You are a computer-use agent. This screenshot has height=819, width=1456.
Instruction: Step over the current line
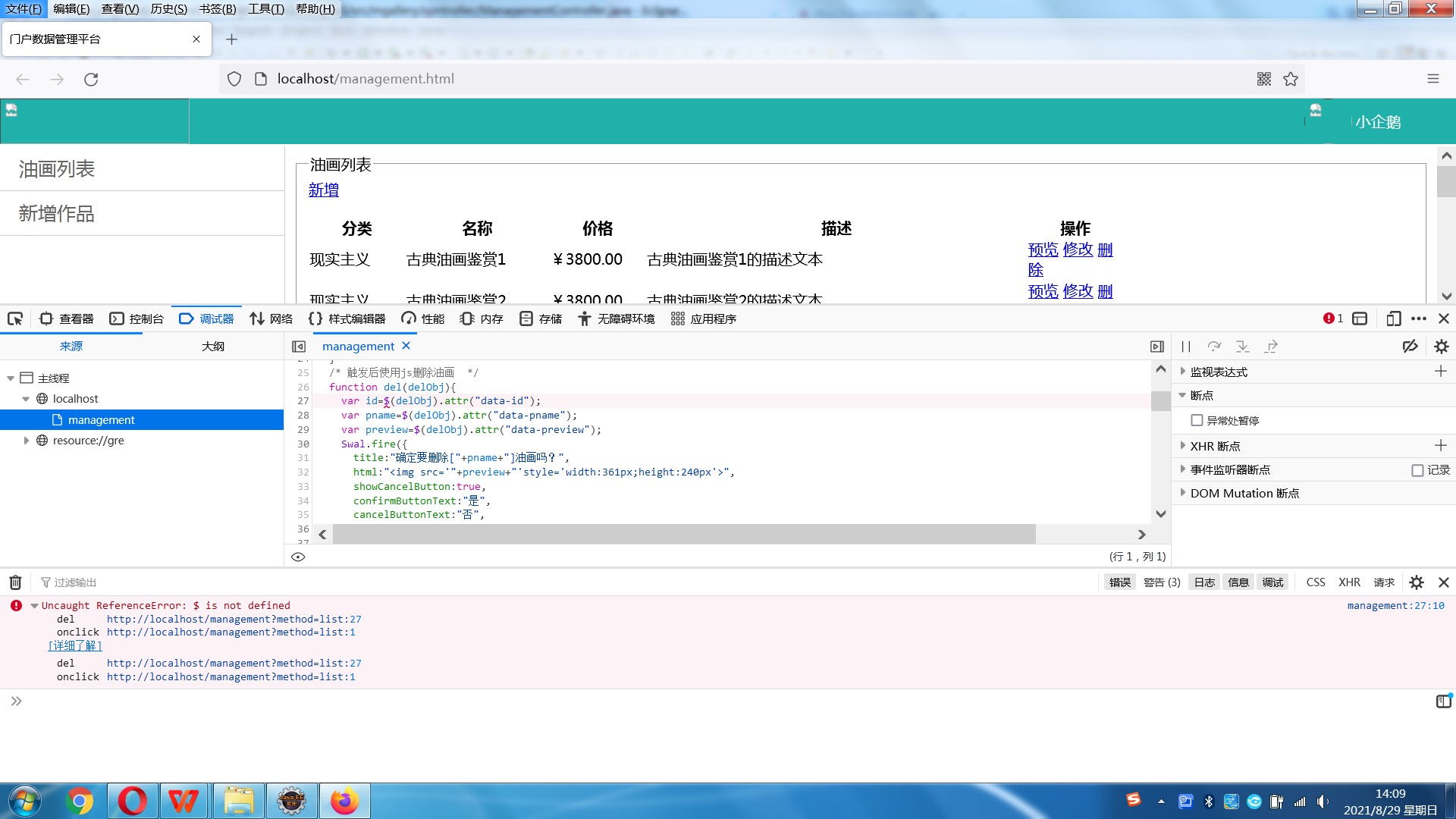click(1216, 346)
